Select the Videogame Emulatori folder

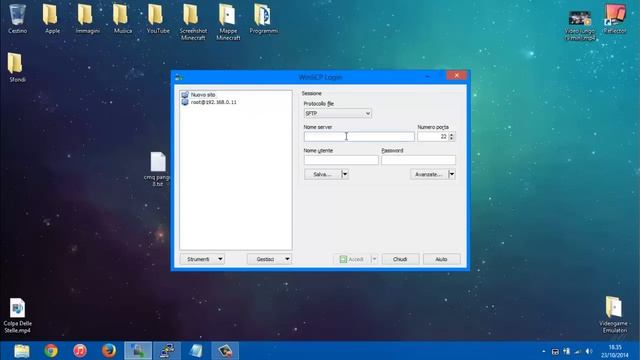pos(614,314)
